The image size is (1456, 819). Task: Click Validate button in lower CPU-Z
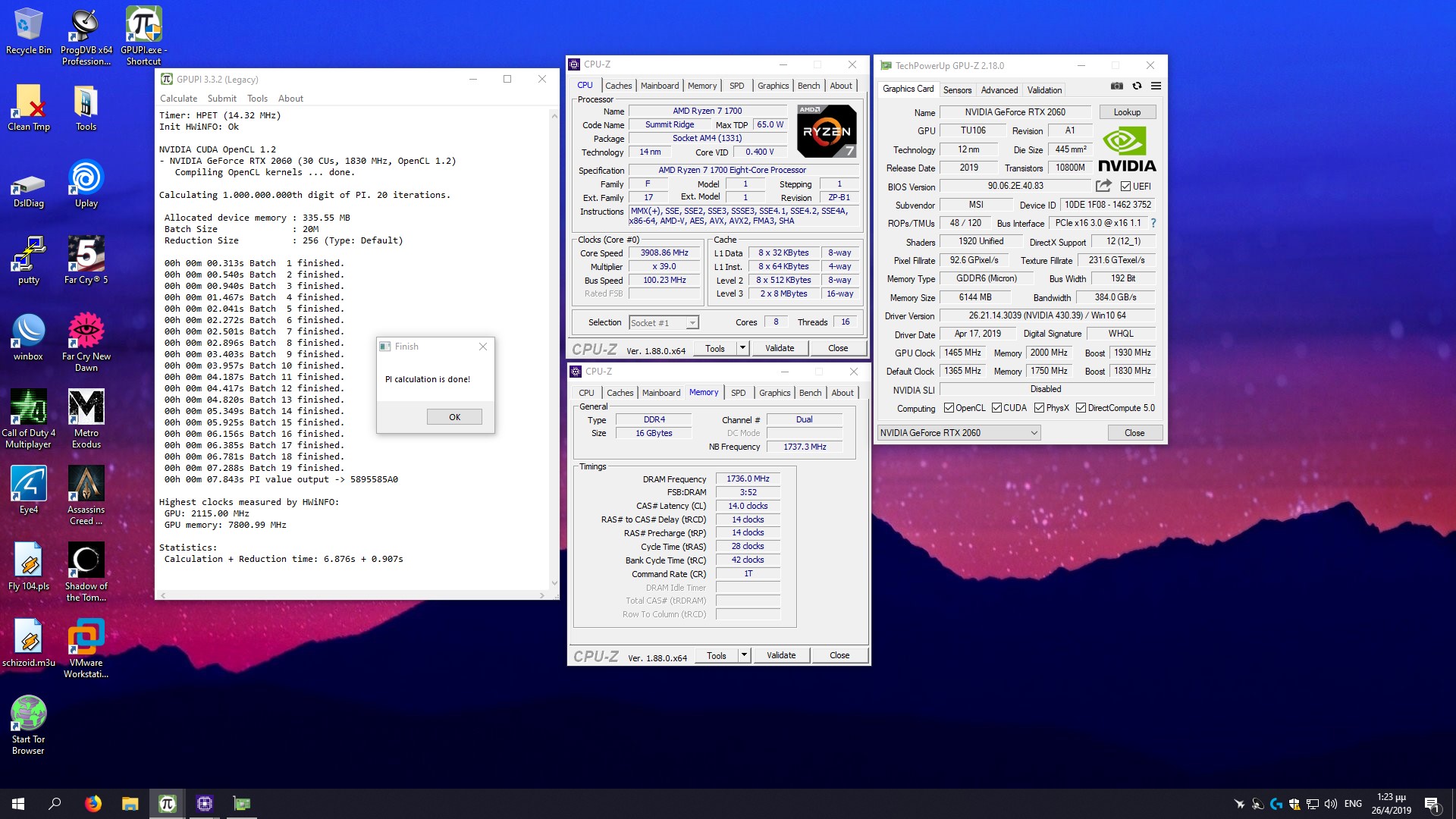click(x=781, y=655)
